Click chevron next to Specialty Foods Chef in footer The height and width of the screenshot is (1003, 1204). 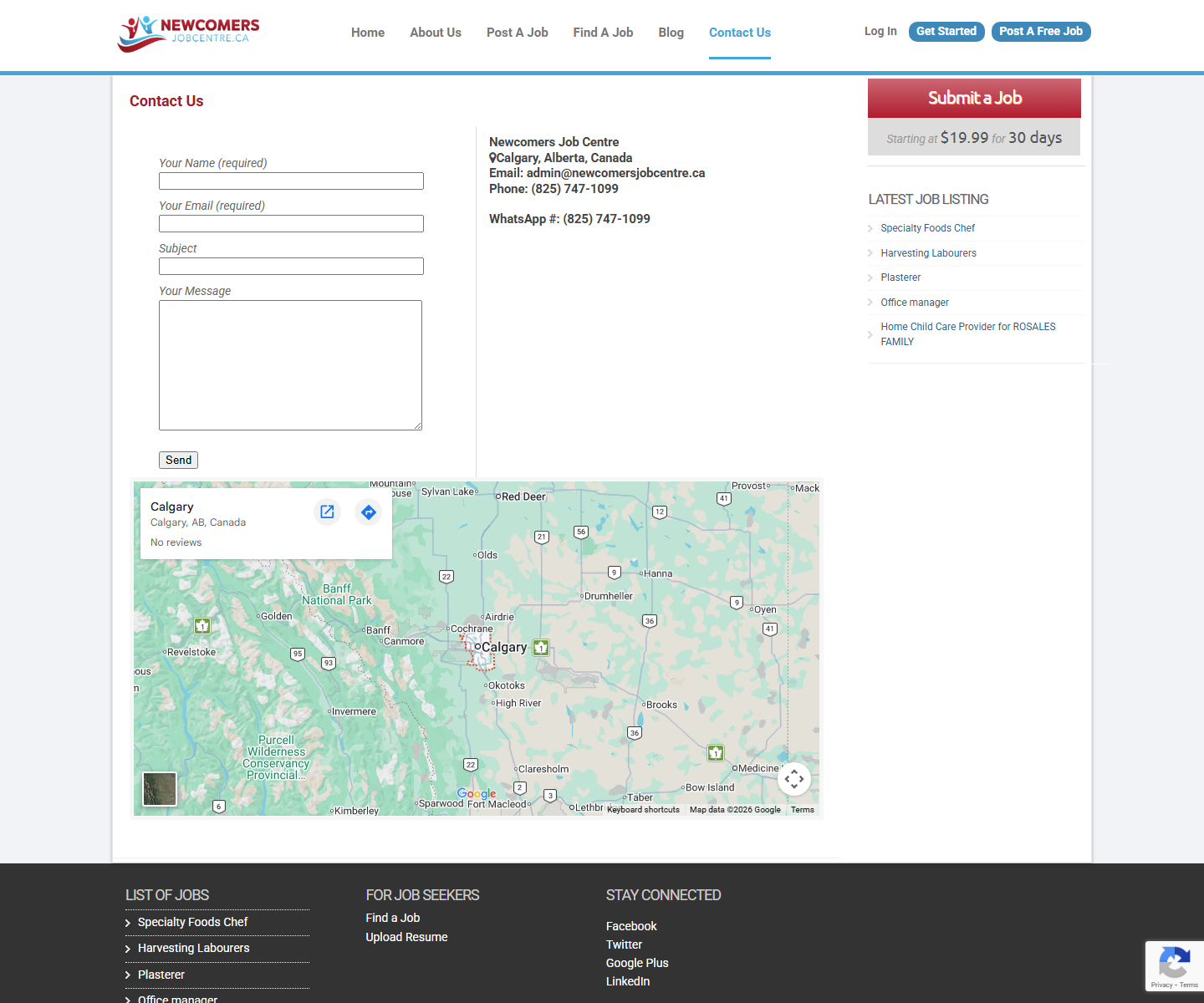tap(128, 923)
